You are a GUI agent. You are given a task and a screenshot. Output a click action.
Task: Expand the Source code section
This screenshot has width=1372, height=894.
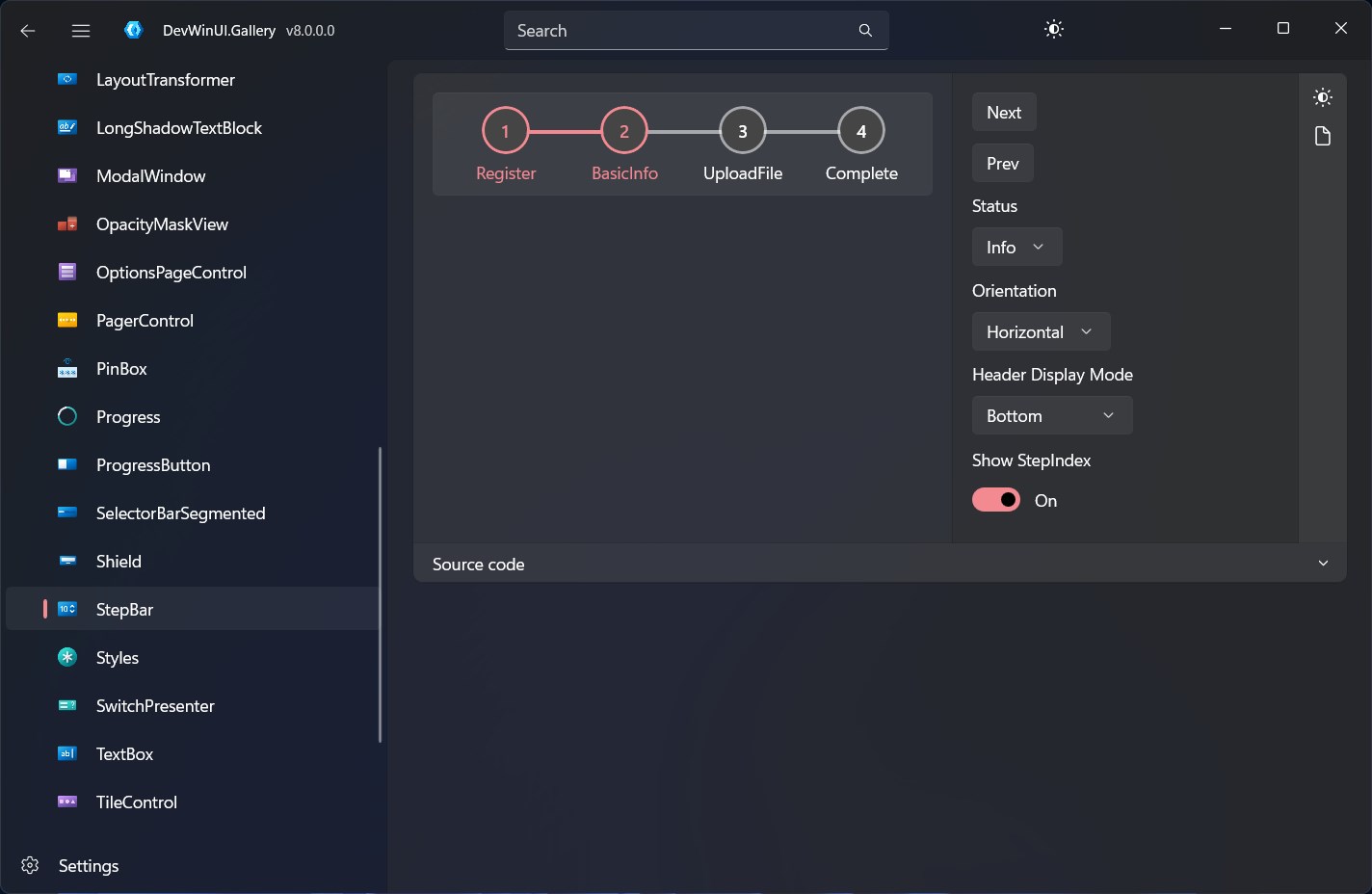coord(880,564)
